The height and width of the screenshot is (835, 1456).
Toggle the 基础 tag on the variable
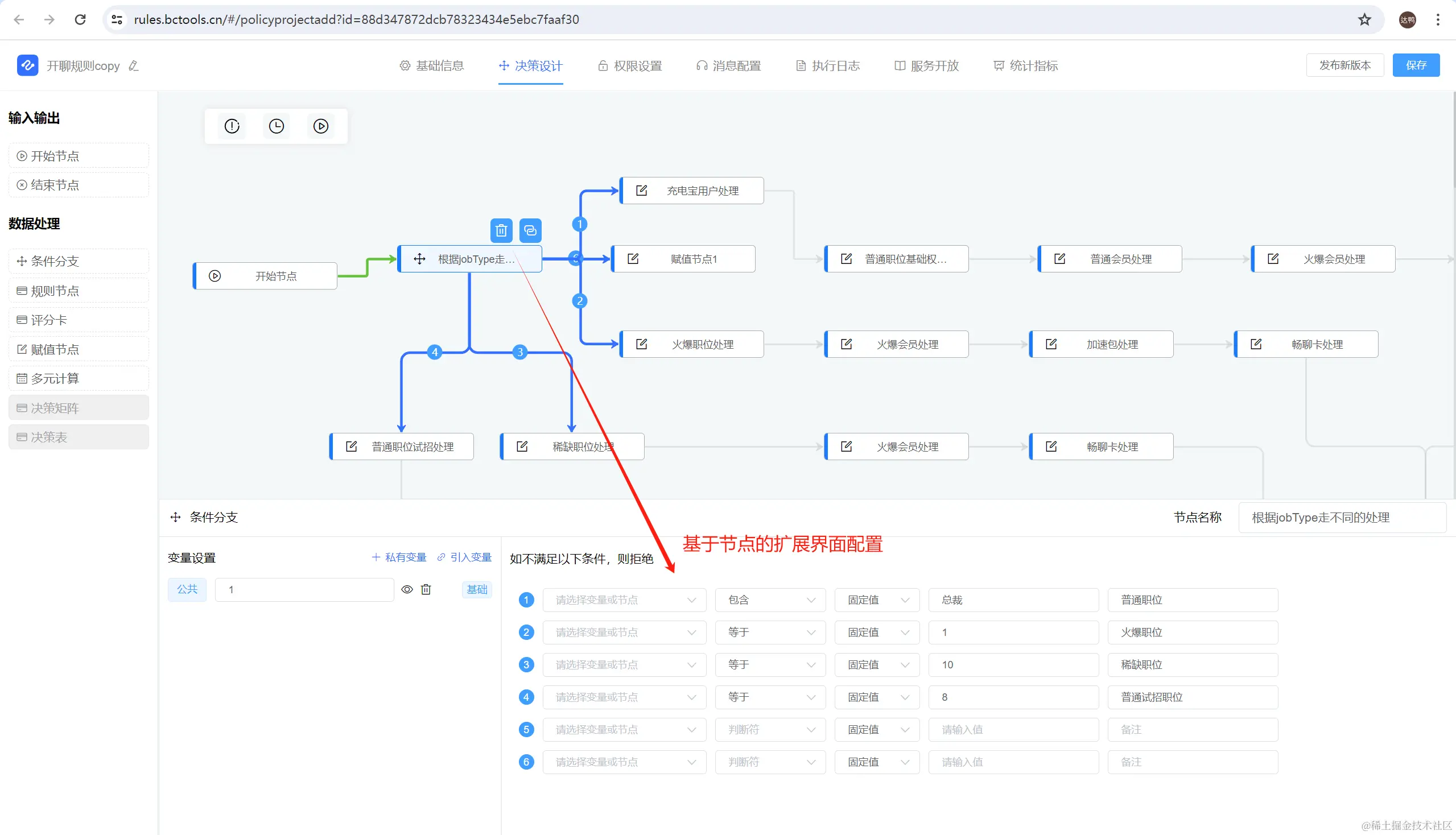coord(477,589)
